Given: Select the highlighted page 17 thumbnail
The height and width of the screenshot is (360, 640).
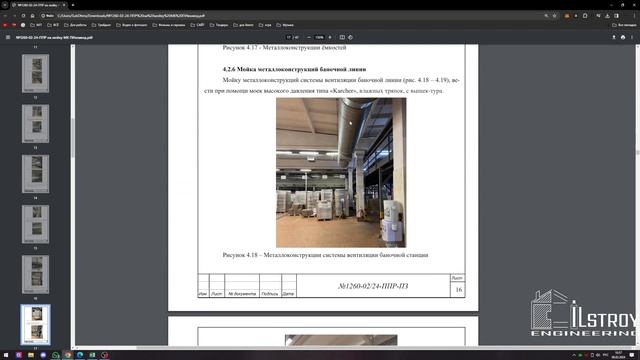Looking at the screenshot, I should click(36, 324).
